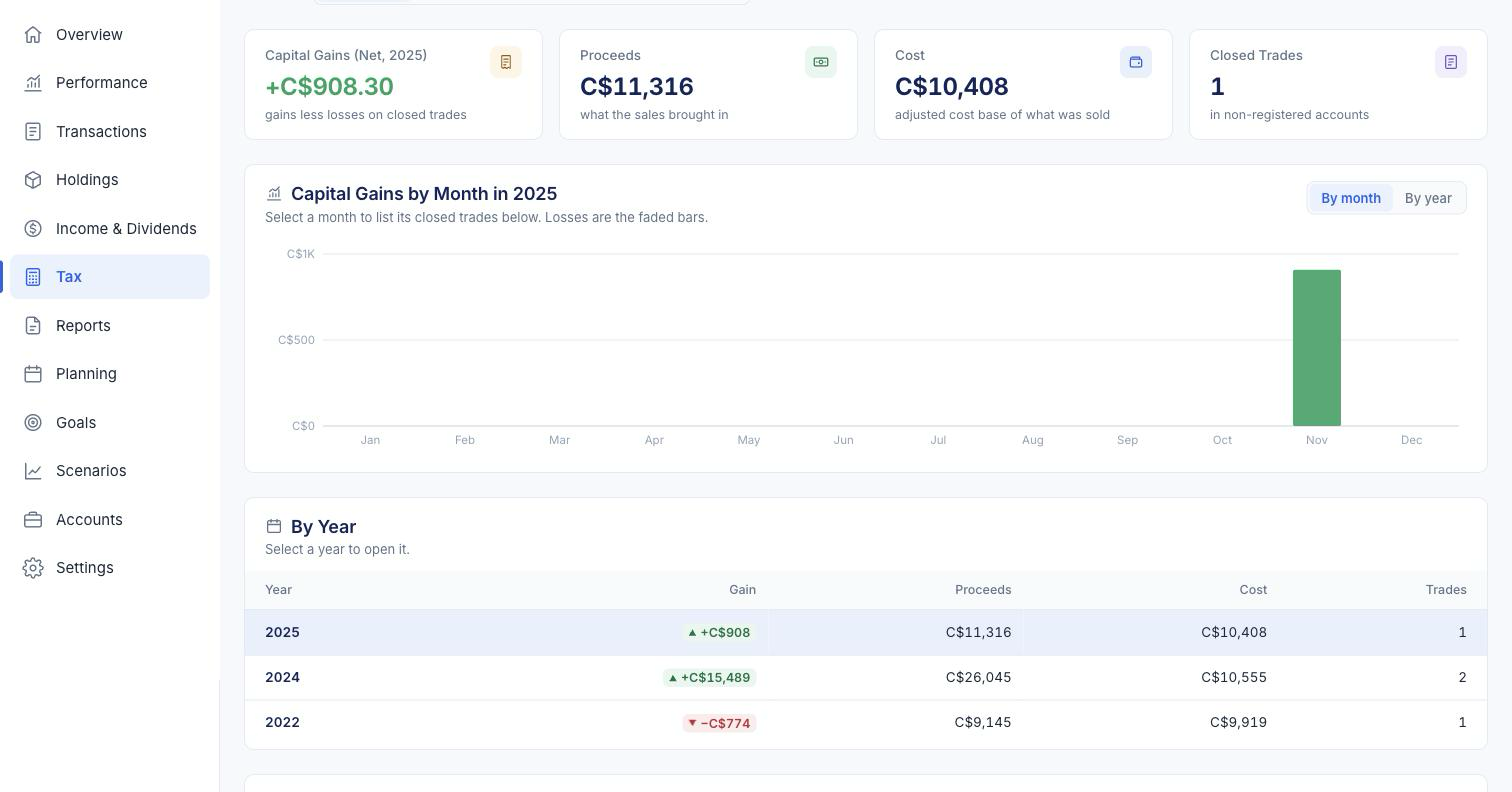Viewport: 1512px width, 792px height.
Task: Open the Overview page
Action: point(110,35)
